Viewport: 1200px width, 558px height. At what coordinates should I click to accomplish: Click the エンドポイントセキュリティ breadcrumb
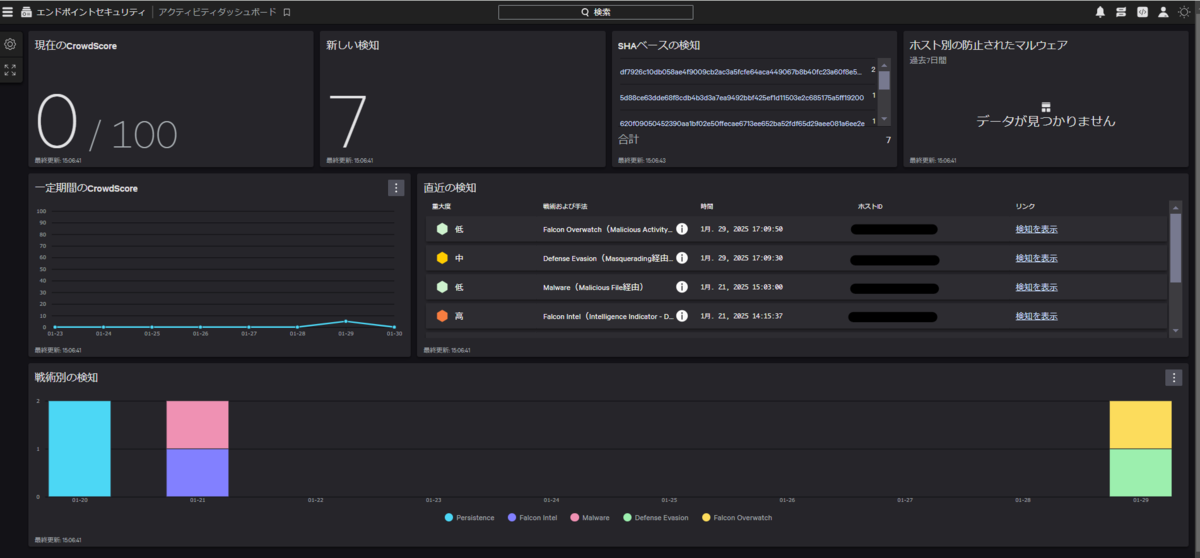[x=91, y=12]
